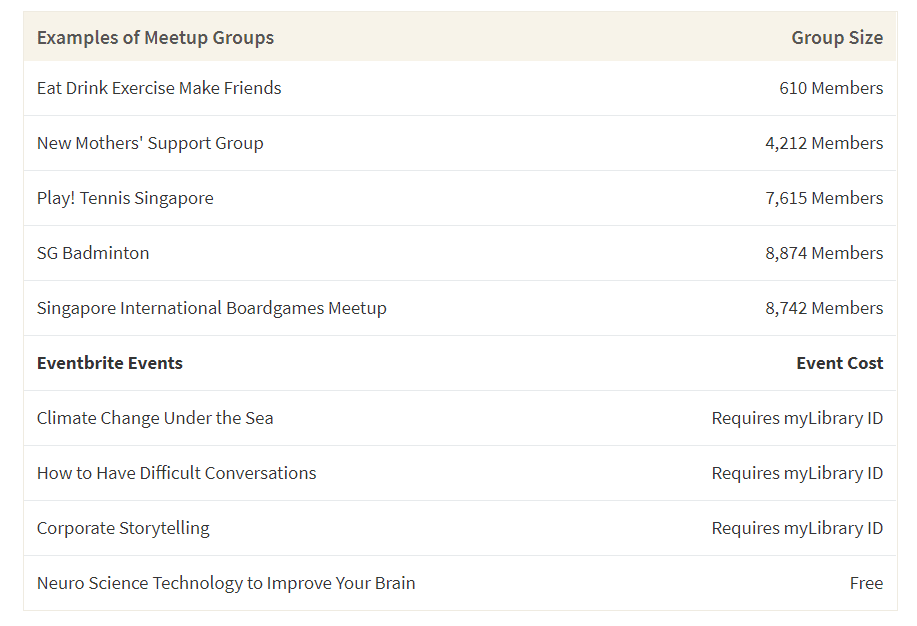The width and height of the screenshot is (917, 626).
Task: Select How to Have Difficult Conversations event
Action: pyautogui.click(x=177, y=473)
